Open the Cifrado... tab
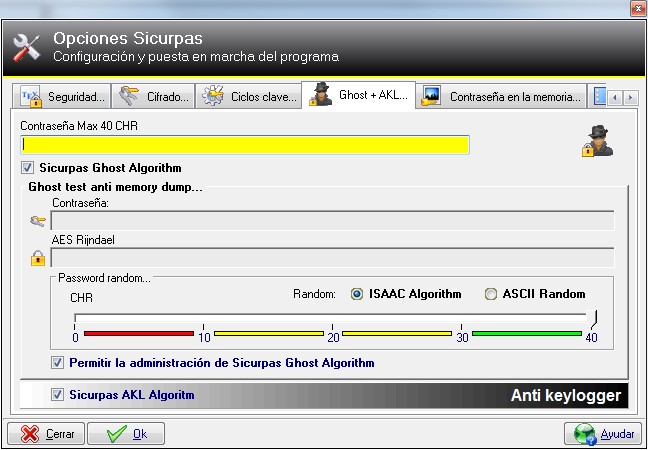Image resolution: width=648 pixels, height=450 pixels. (x=153, y=97)
